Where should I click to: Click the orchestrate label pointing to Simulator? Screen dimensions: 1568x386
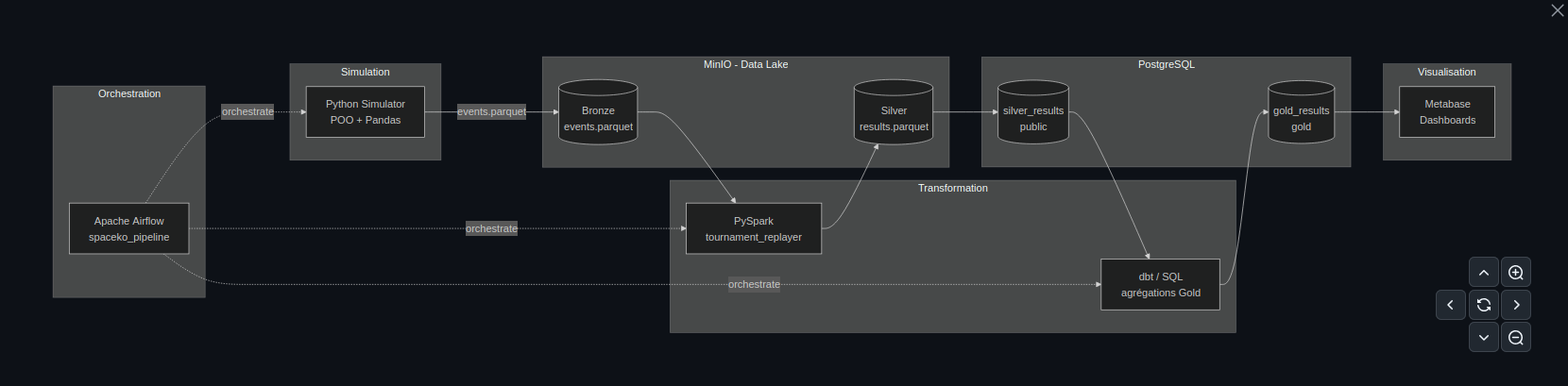coord(247,111)
